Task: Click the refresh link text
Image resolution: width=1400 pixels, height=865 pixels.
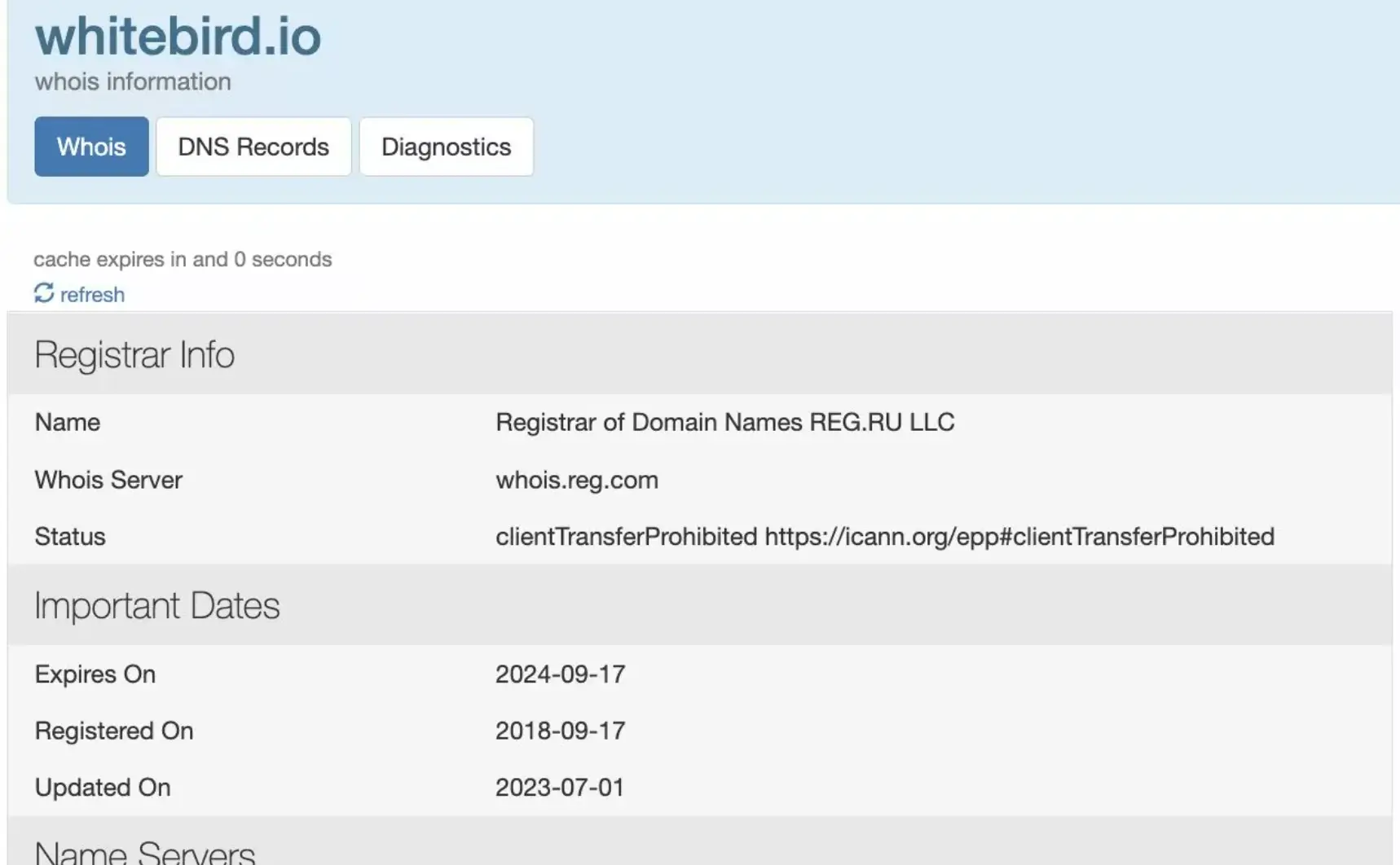Action: click(92, 295)
